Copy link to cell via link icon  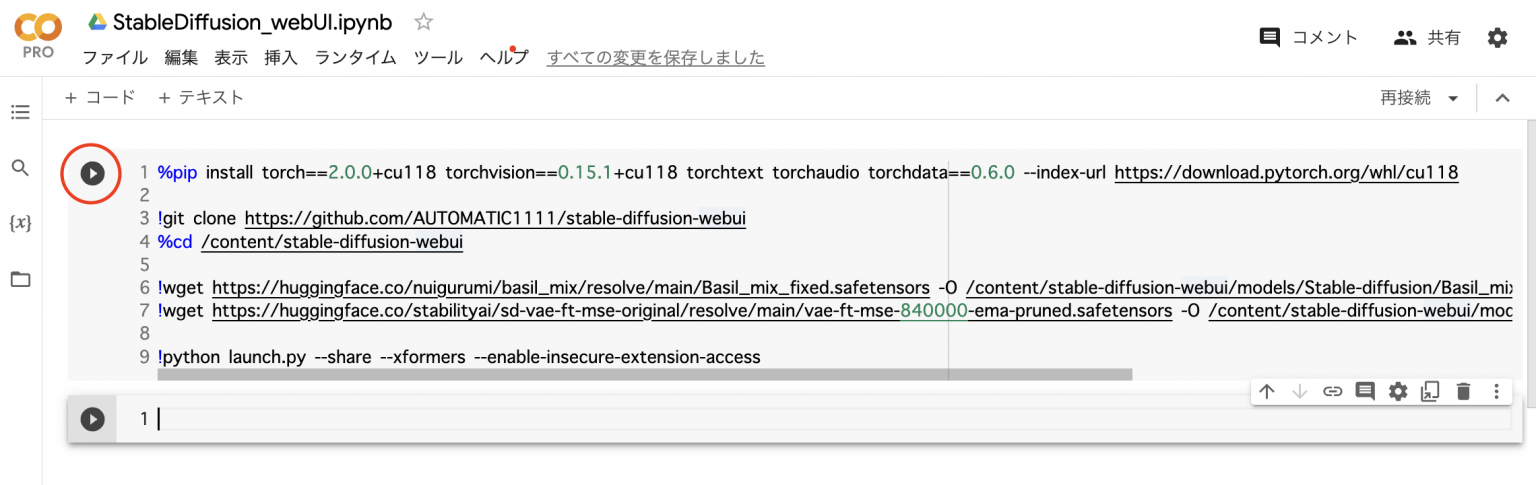(1332, 392)
